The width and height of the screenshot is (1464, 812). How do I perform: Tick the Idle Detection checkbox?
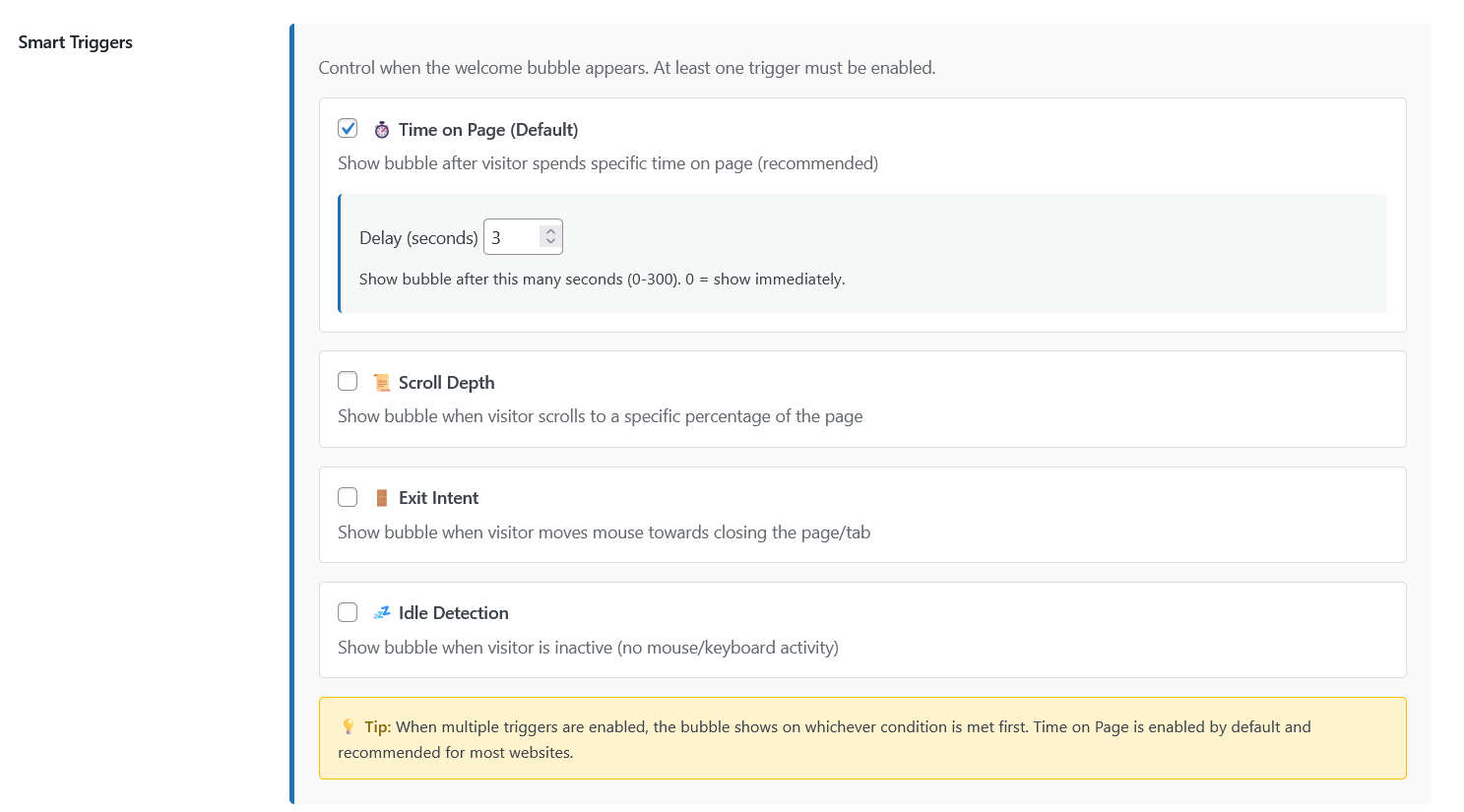click(x=348, y=612)
